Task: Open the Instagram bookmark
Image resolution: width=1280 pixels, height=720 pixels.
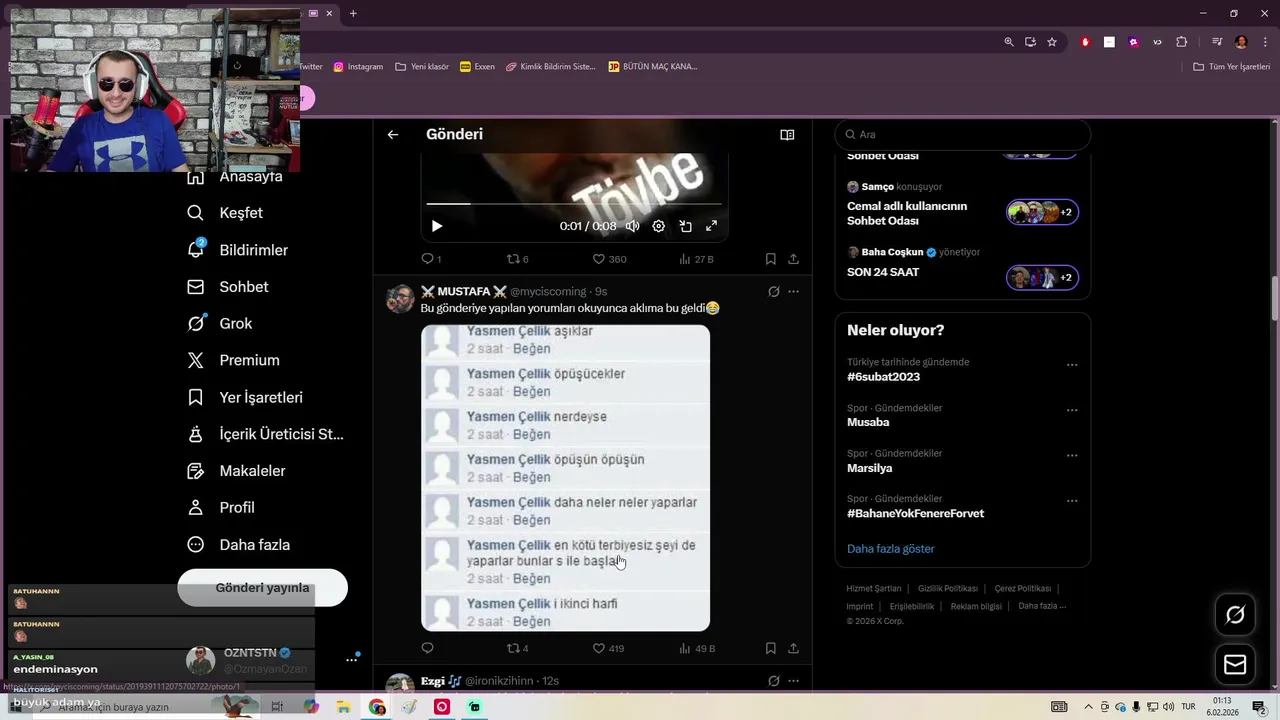Action: point(358,67)
